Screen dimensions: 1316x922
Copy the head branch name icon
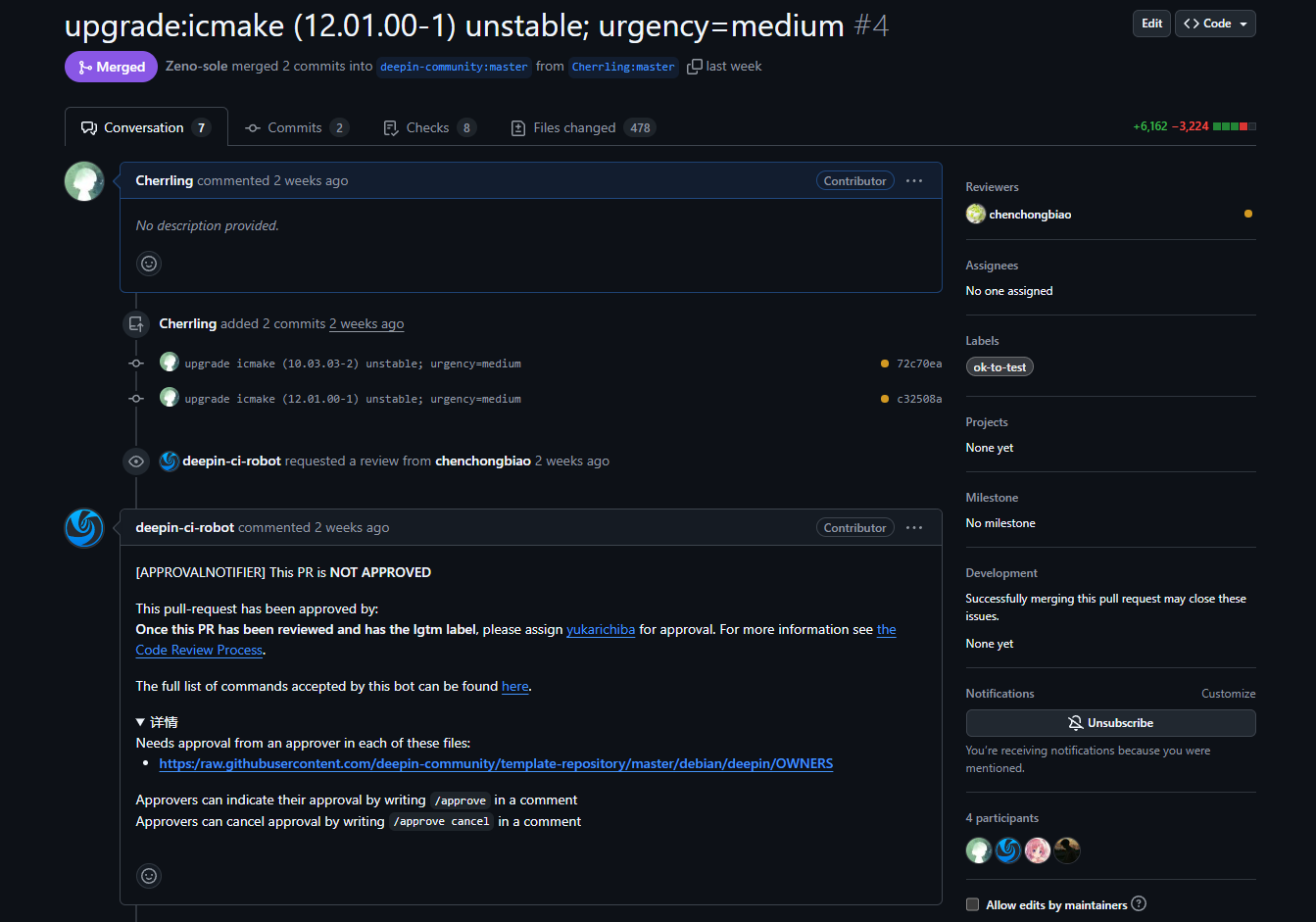pos(694,67)
